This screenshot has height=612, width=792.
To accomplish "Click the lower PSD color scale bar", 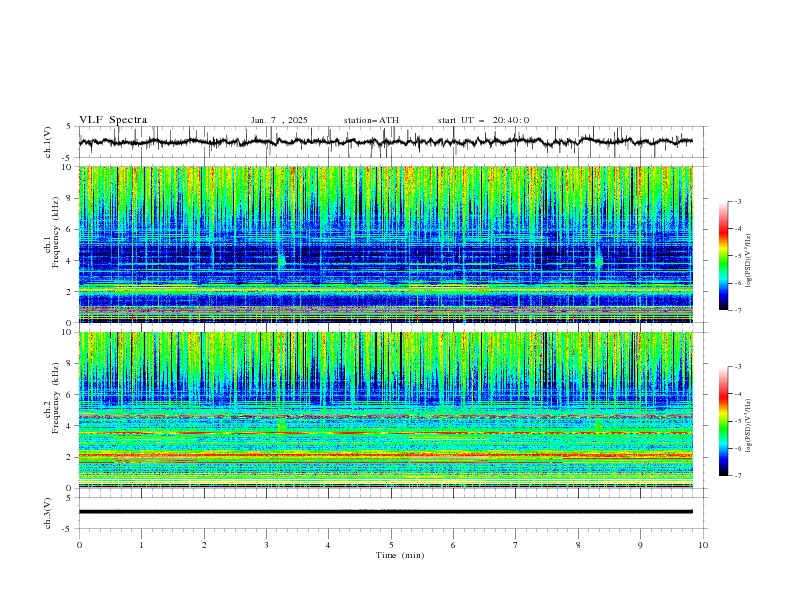I will [x=724, y=421].
